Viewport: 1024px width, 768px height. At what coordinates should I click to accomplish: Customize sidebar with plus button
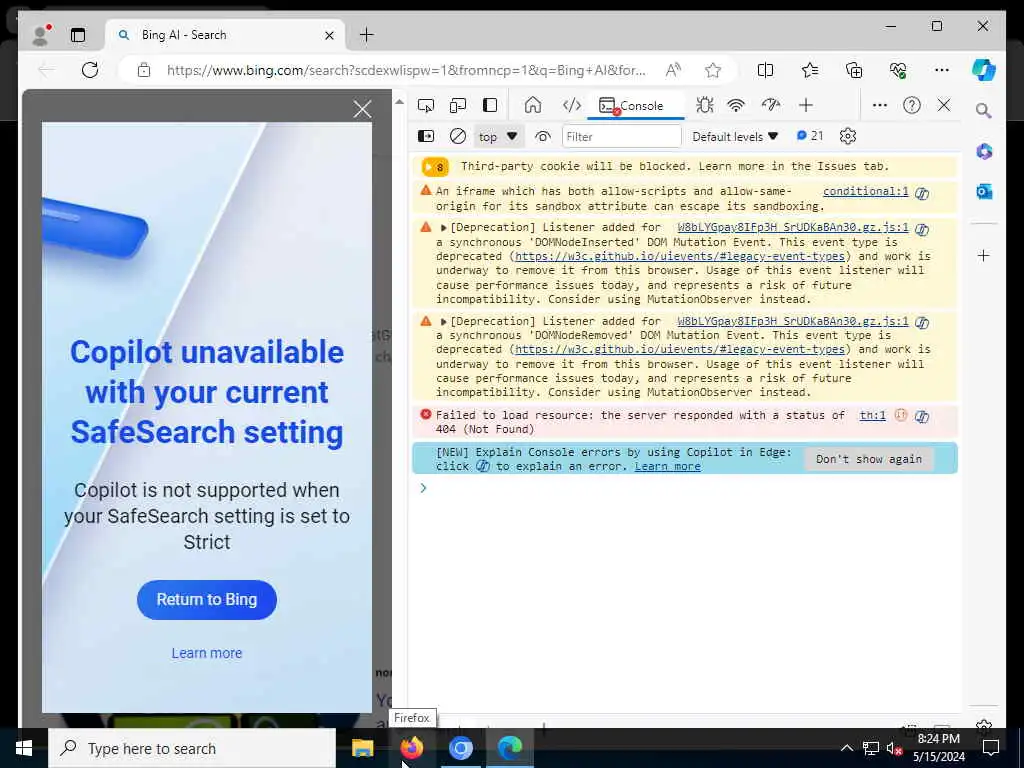click(984, 255)
